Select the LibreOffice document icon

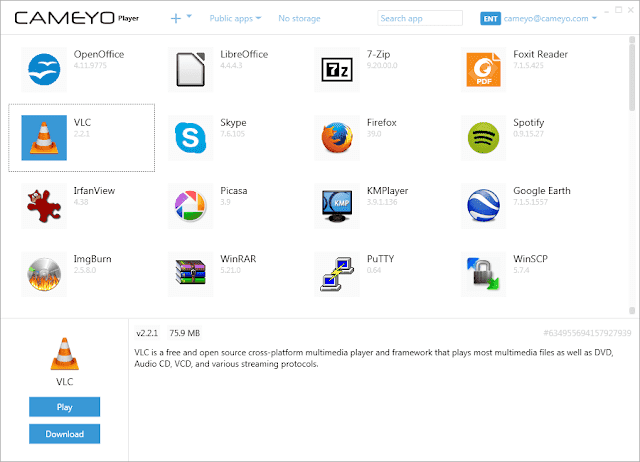click(x=191, y=69)
